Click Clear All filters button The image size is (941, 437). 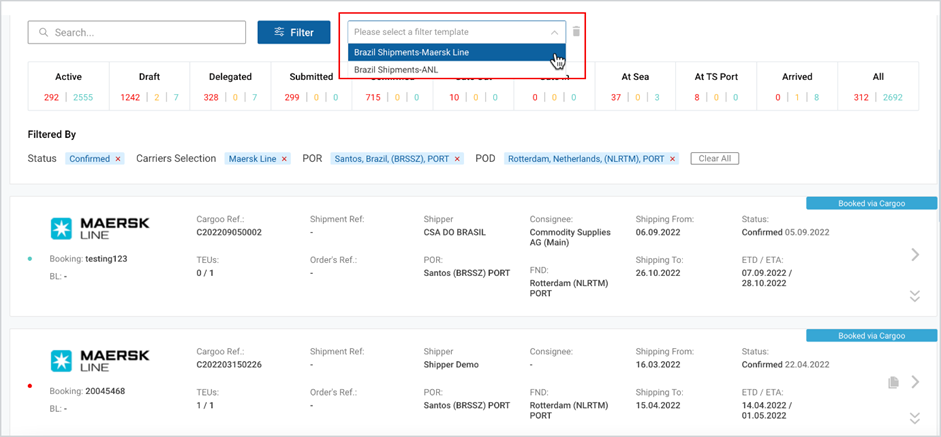click(715, 158)
